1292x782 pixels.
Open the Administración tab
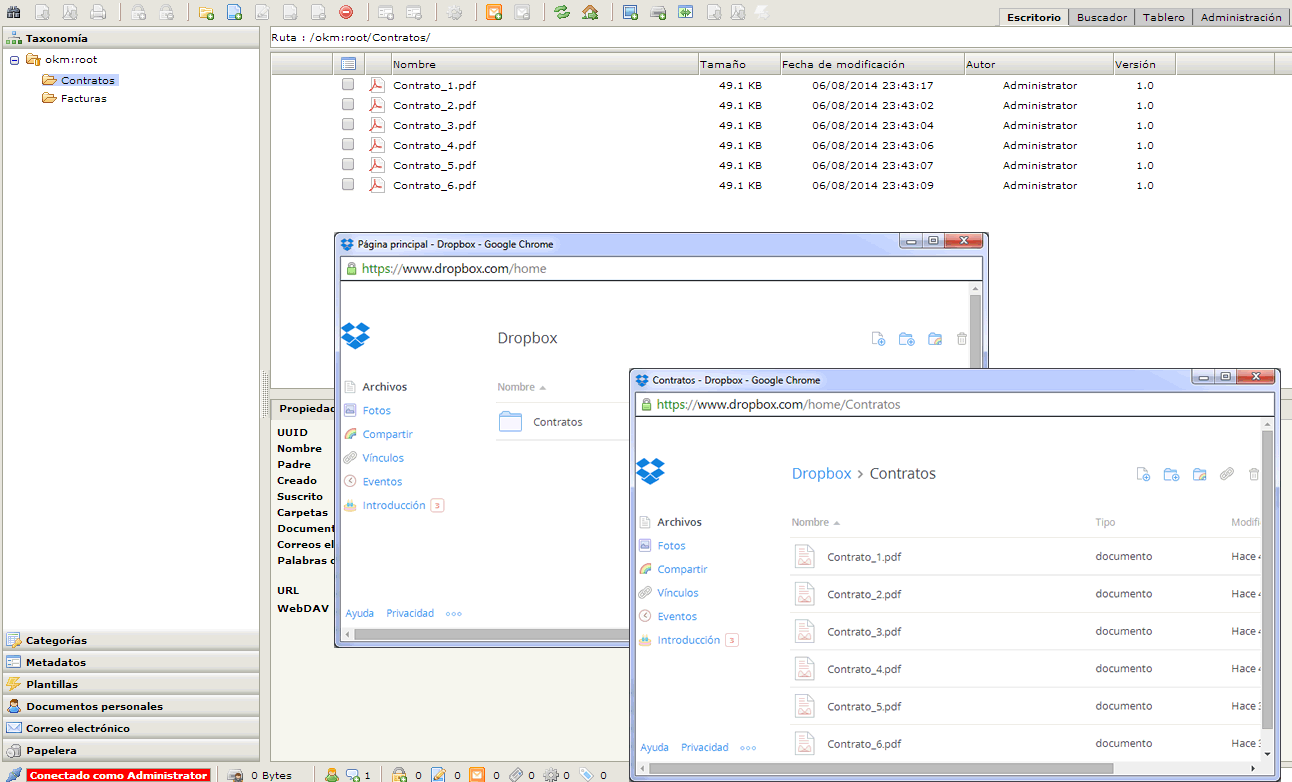click(x=1240, y=17)
